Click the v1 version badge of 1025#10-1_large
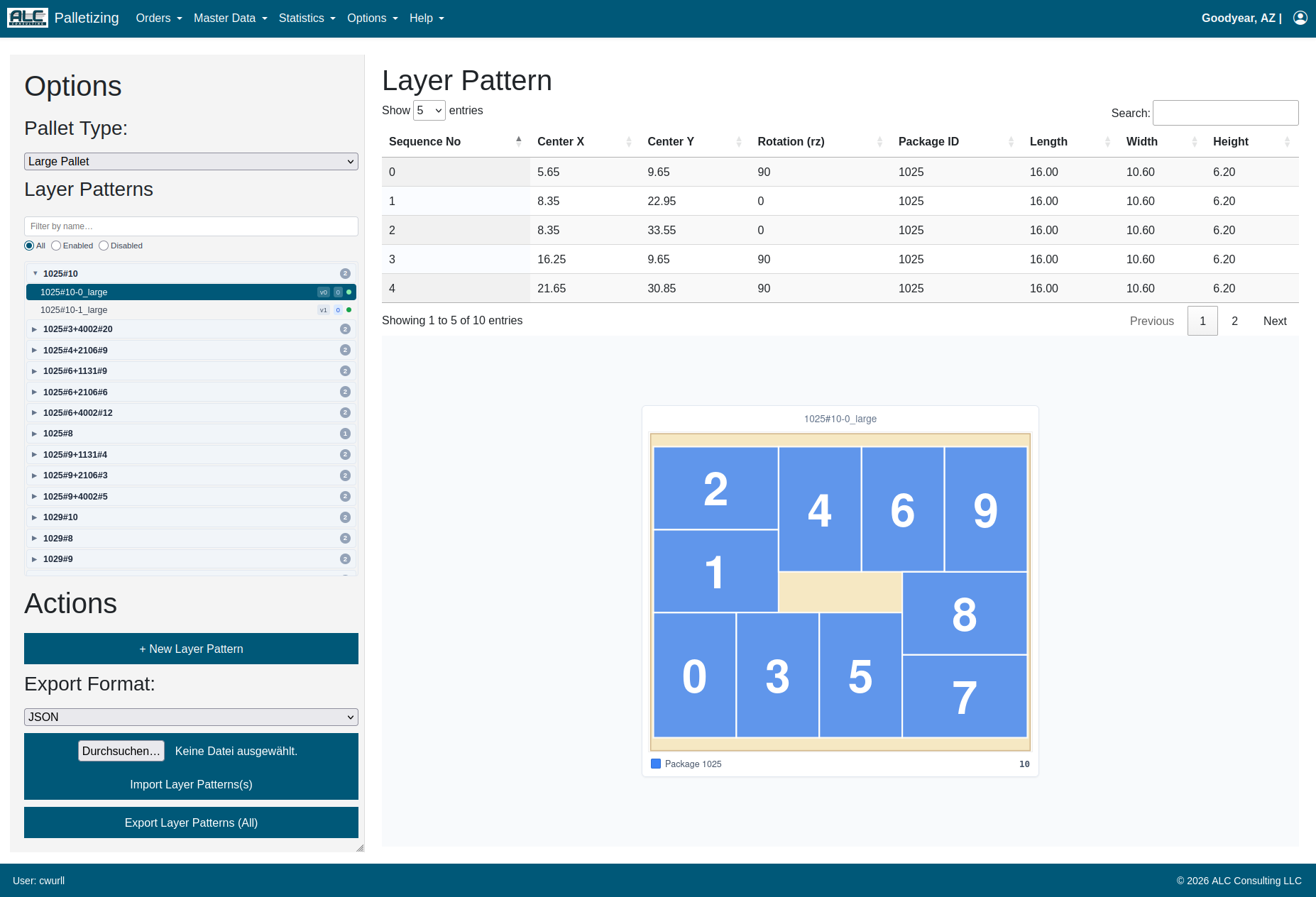Screen dimensions: 1316x897 tap(324, 310)
